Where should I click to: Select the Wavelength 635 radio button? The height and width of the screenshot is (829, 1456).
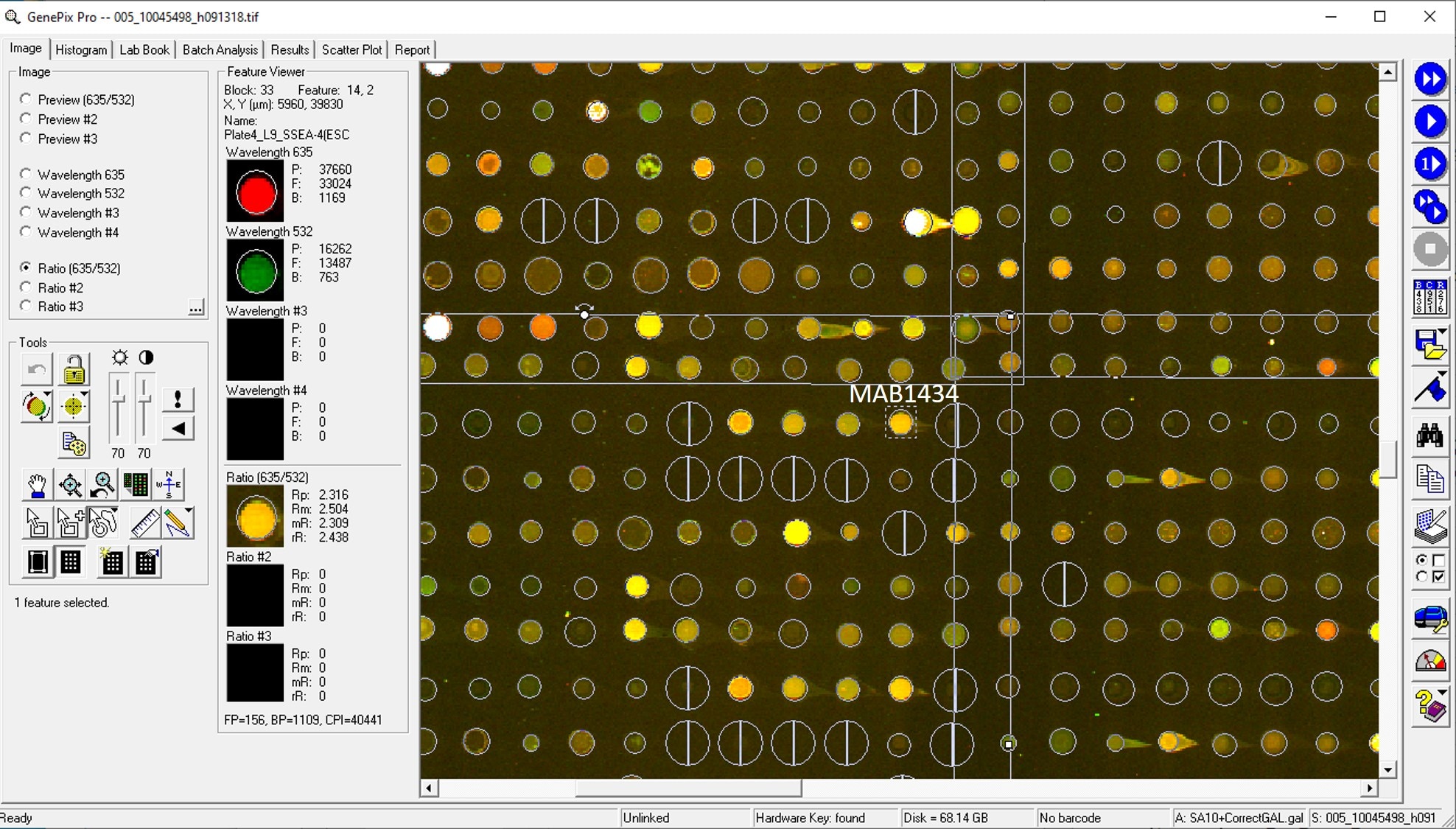27,174
